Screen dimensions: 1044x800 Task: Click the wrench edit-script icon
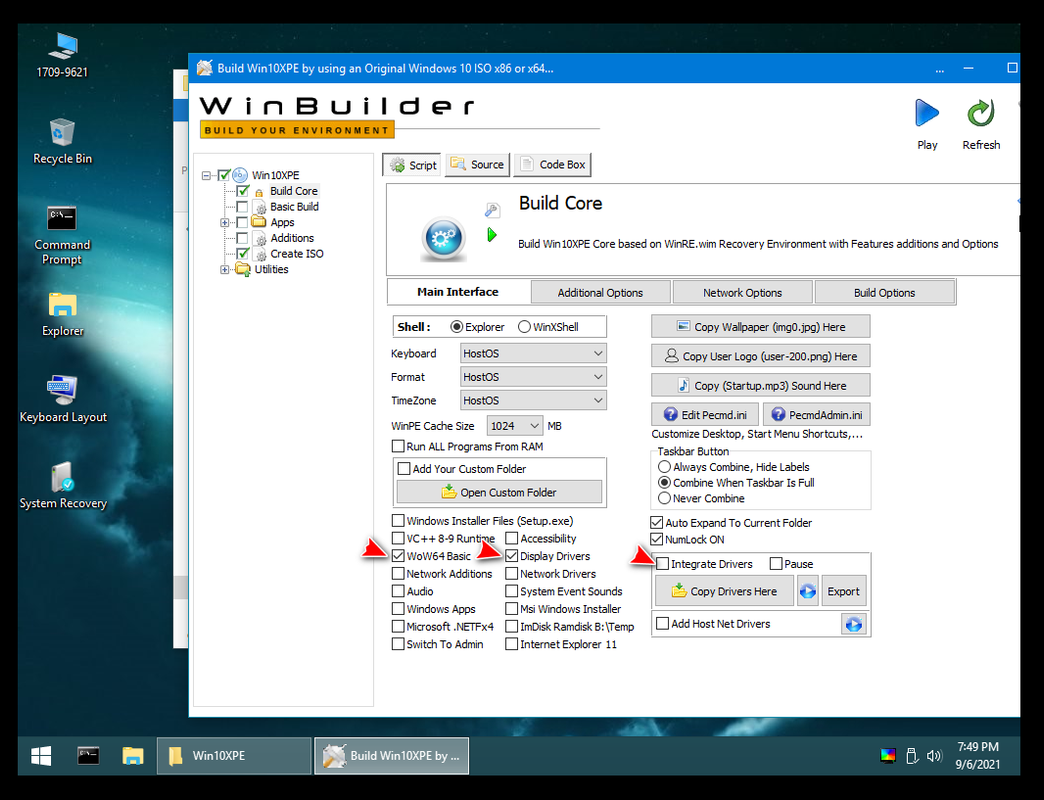tap(492, 210)
